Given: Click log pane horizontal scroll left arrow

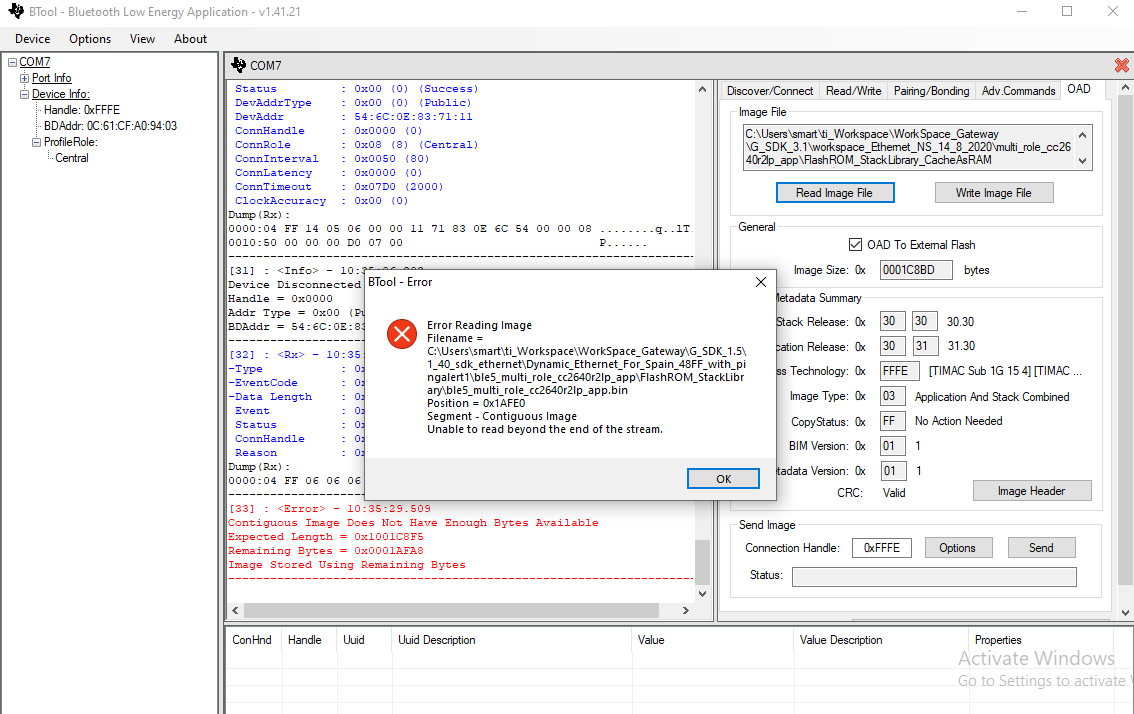Looking at the screenshot, I should [x=235, y=611].
